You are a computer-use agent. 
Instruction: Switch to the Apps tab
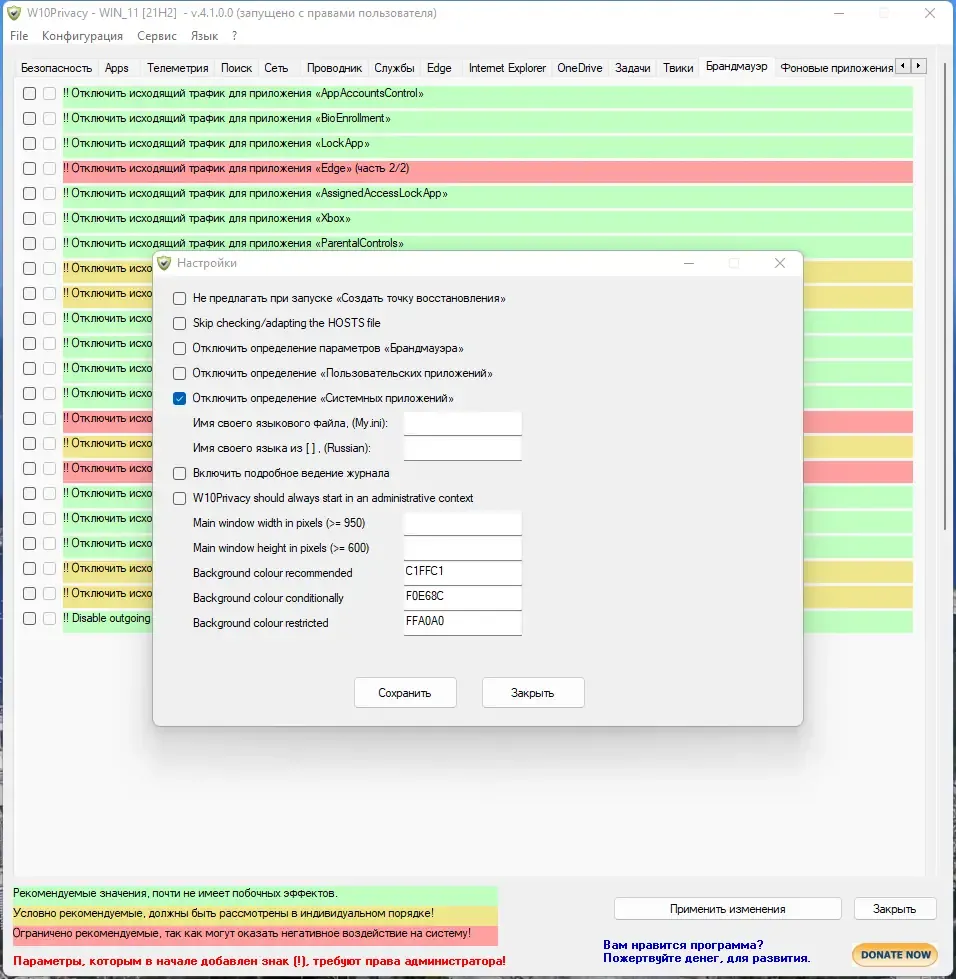117,68
